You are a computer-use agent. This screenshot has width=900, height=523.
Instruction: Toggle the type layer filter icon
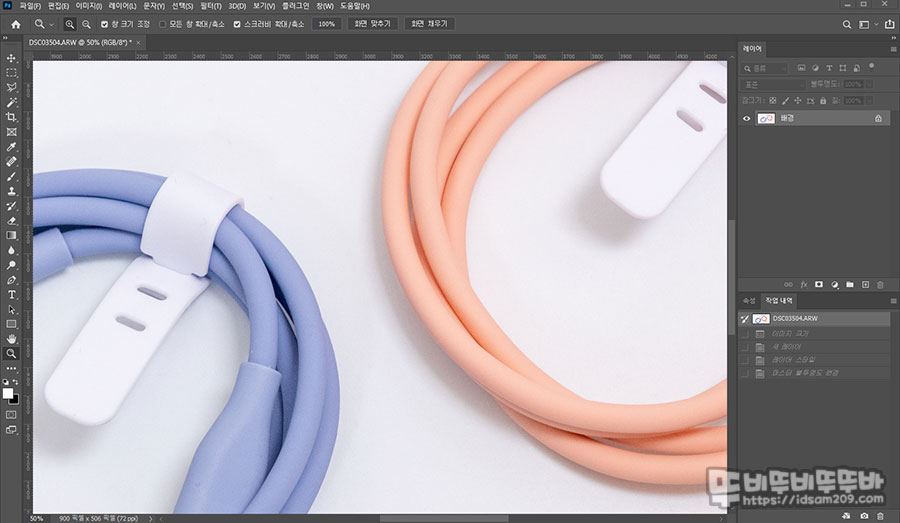[x=829, y=68]
